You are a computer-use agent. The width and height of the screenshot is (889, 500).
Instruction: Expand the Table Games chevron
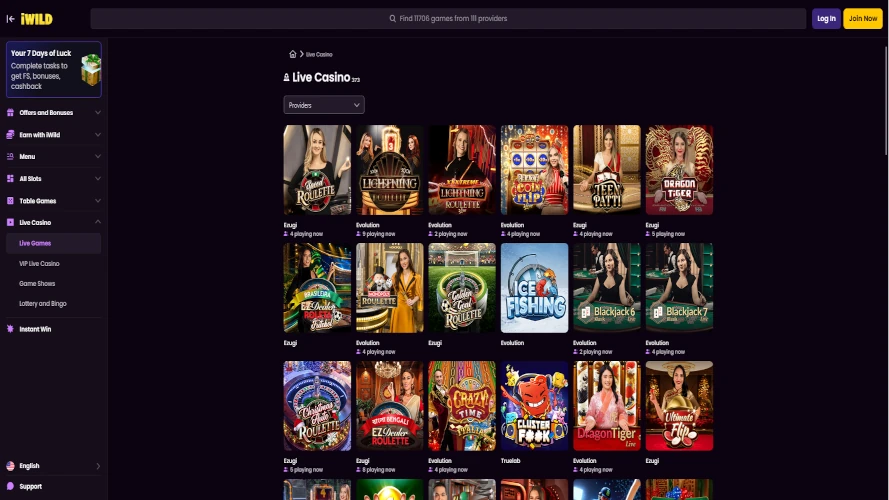[x=98, y=201]
